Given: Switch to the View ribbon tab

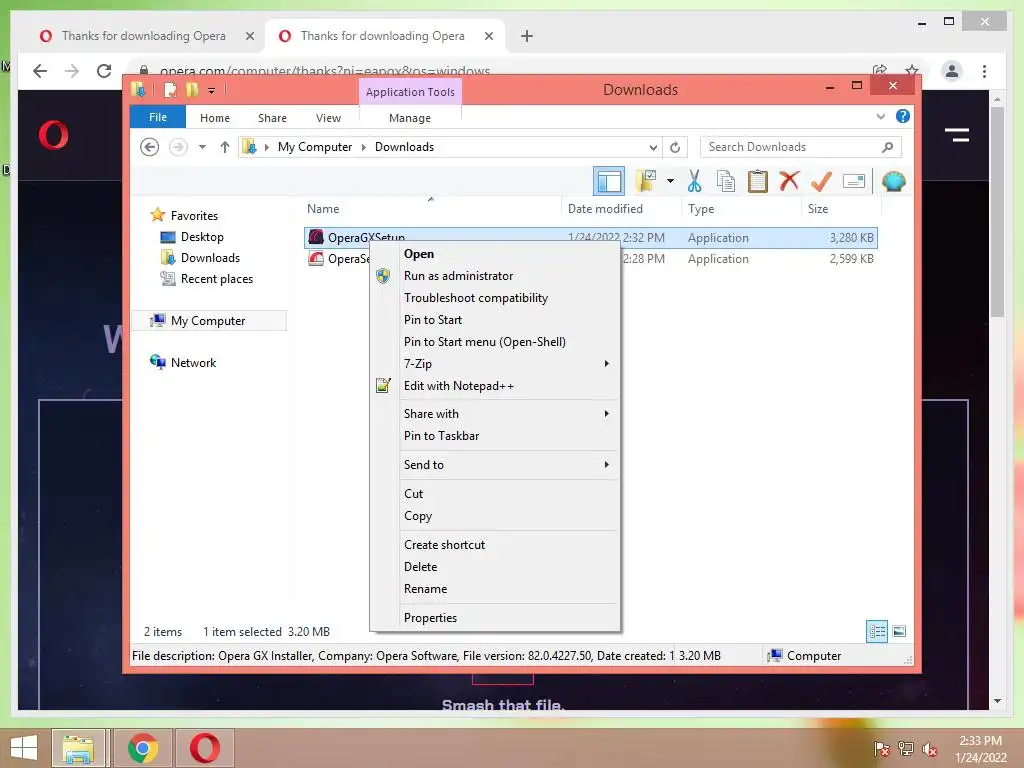Looking at the screenshot, I should [328, 118].
